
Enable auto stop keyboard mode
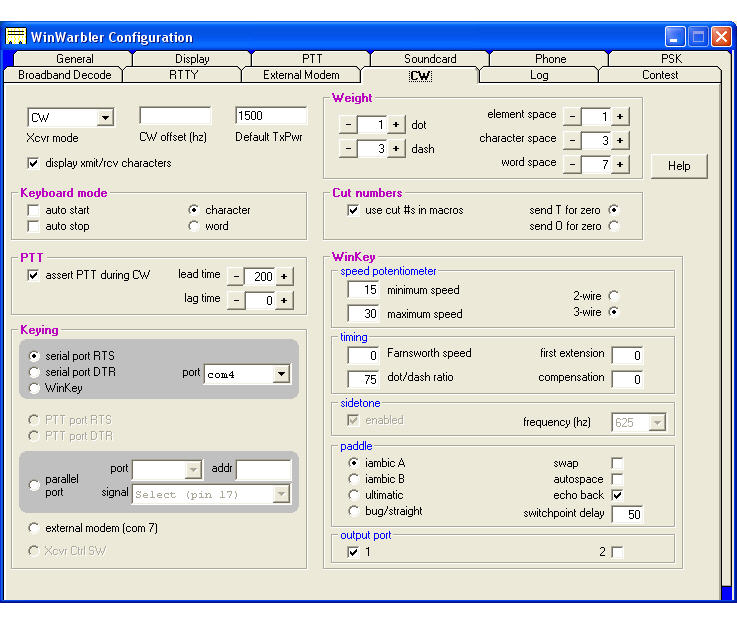(x=33, y=226)
